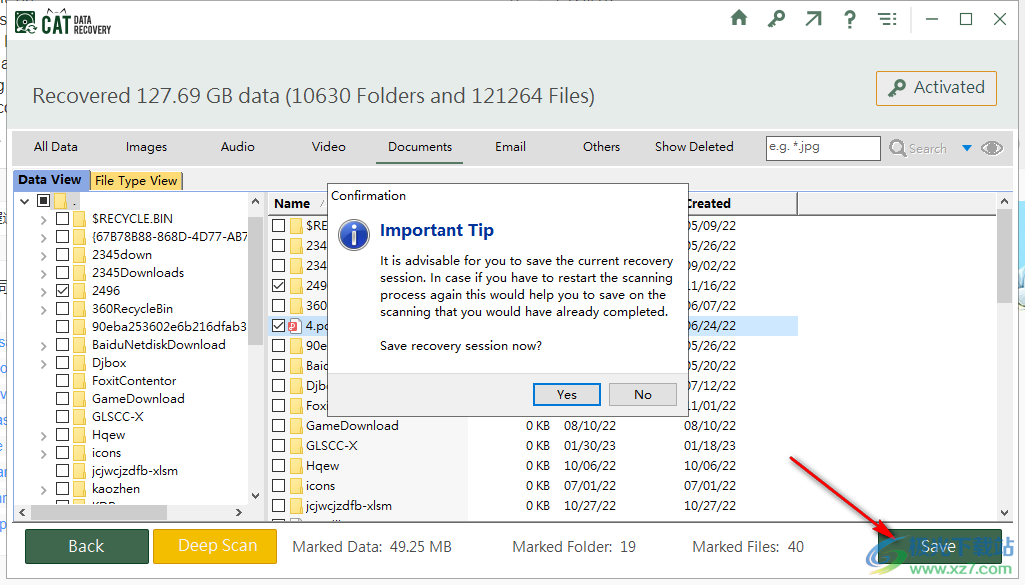The image size is (1025, 585).
Task: Click the key icon on the Activated button
Action: [x=896, y=88]
